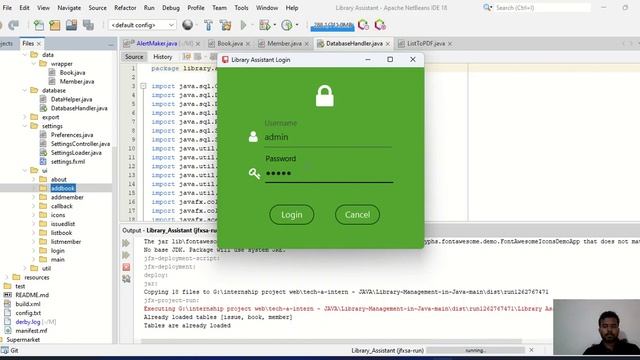The width and height of the screenshot is (640, 360).
Task: Click the Profile Project clock icon
Action: pos(287,25)
